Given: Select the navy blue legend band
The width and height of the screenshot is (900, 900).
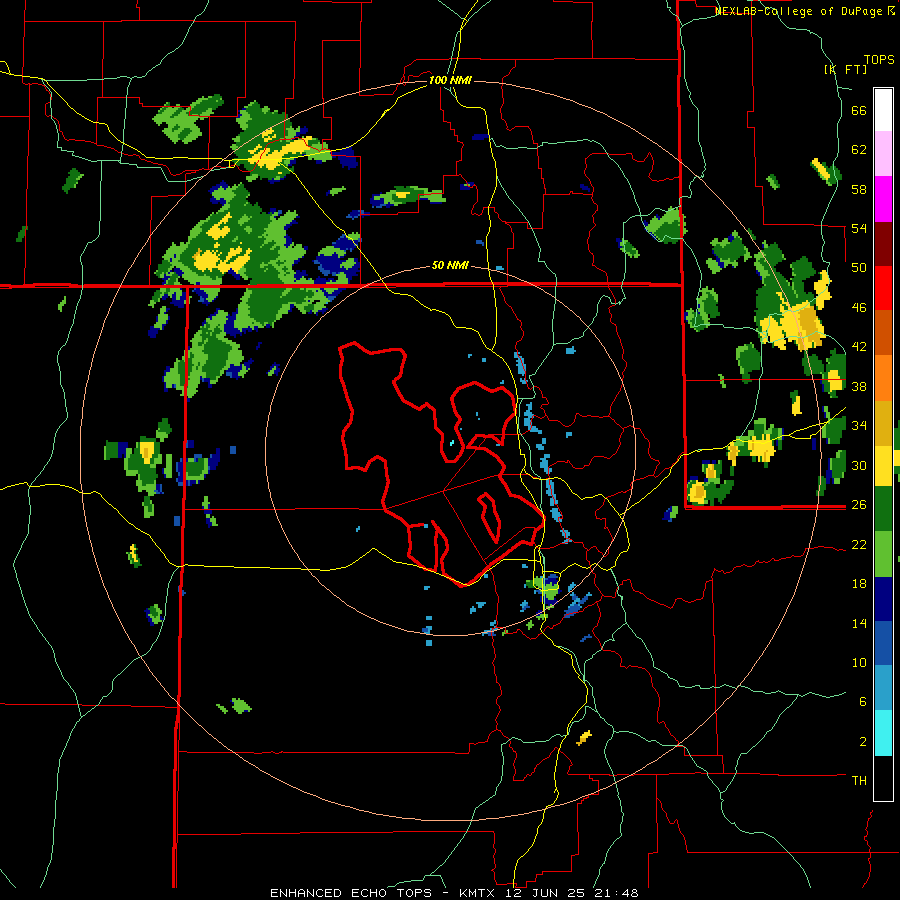Looking at the screenshot, I should pos(883,599).
